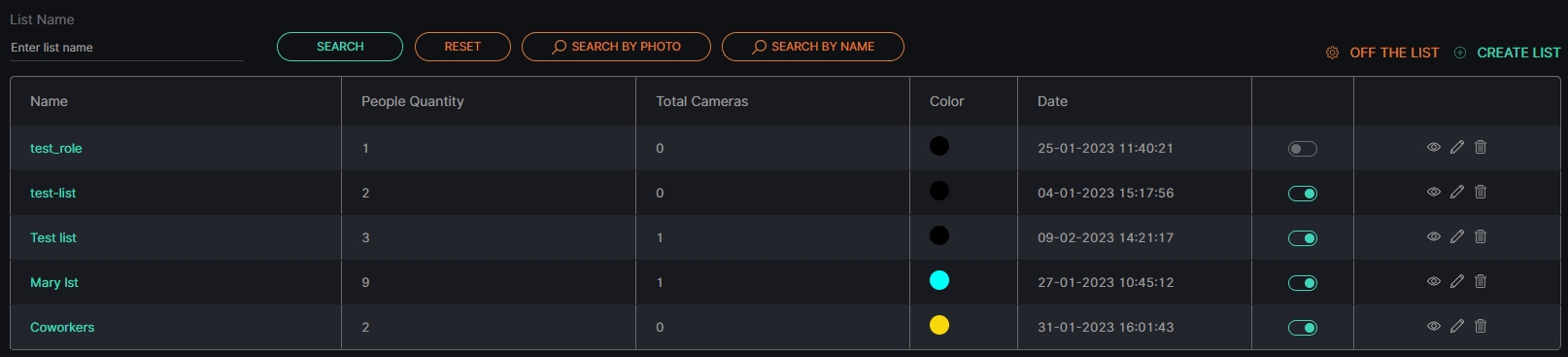Delete the Coworkers list with trash icon

pos(1481,326)
